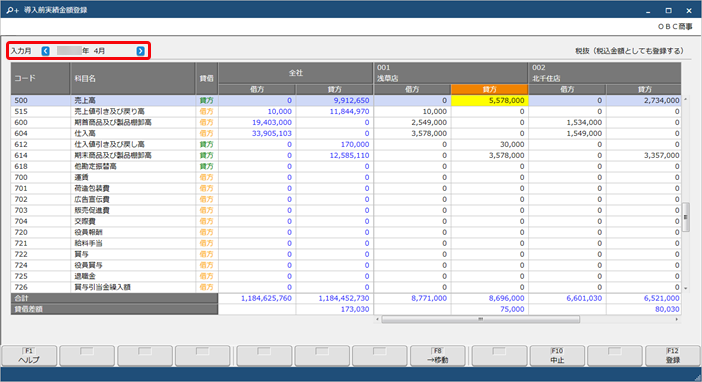Select the 4月 month value
Screen dimensions: 702x382
pyautogui.click(x=99, y=51)
